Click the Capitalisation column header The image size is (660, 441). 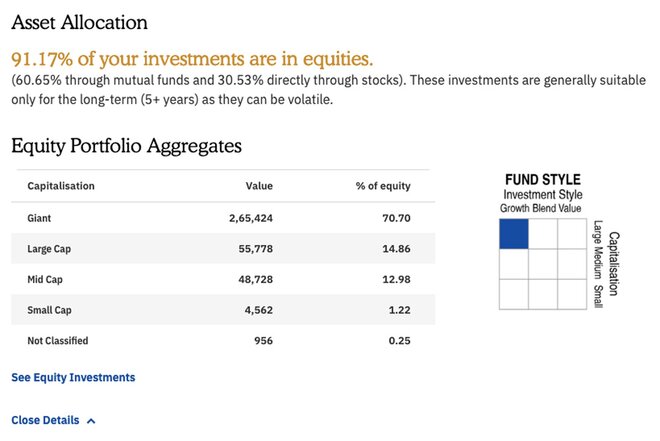coord(61,186)
